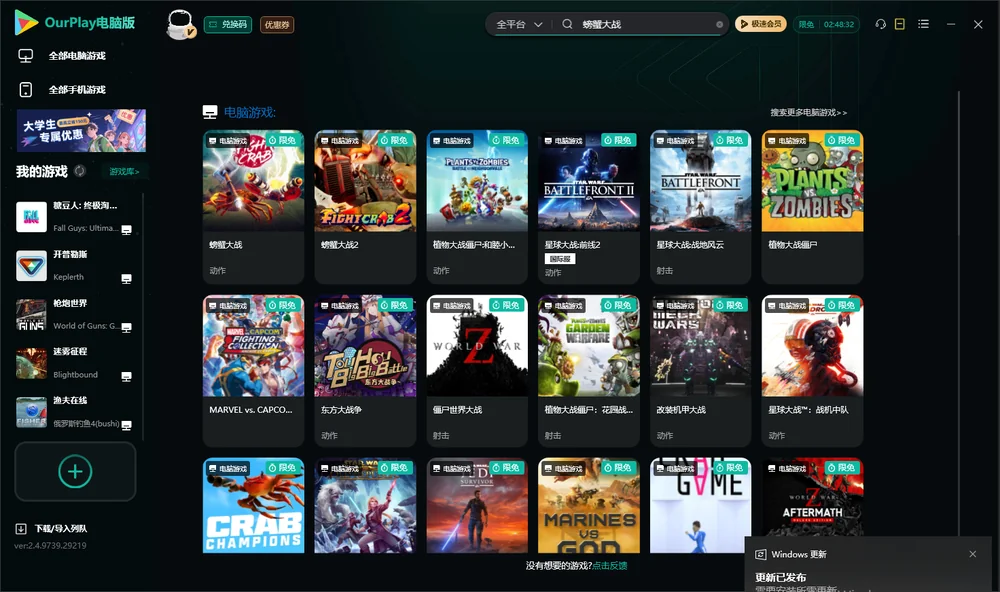Open the fishing game sidebar icon
Viewport: 1000px width, 592px height.
point(31,412)
